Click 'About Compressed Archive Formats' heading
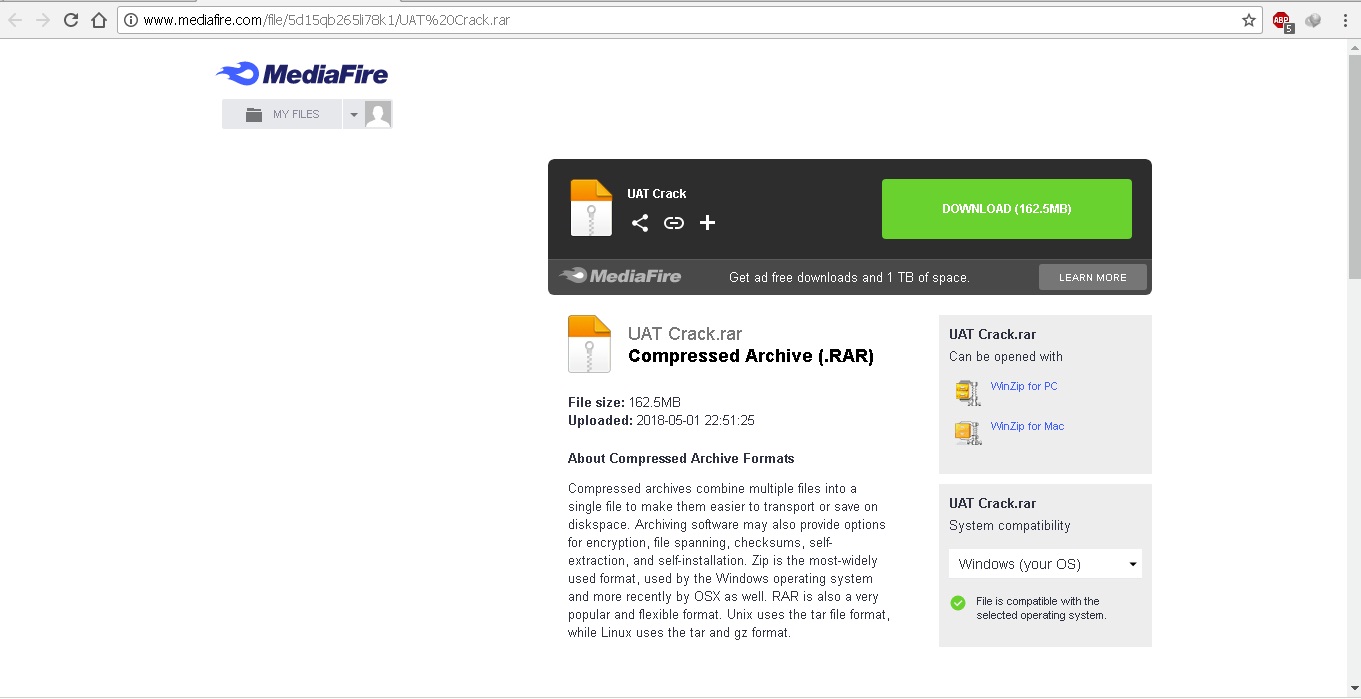The image size is (1361, 699). 681,458
